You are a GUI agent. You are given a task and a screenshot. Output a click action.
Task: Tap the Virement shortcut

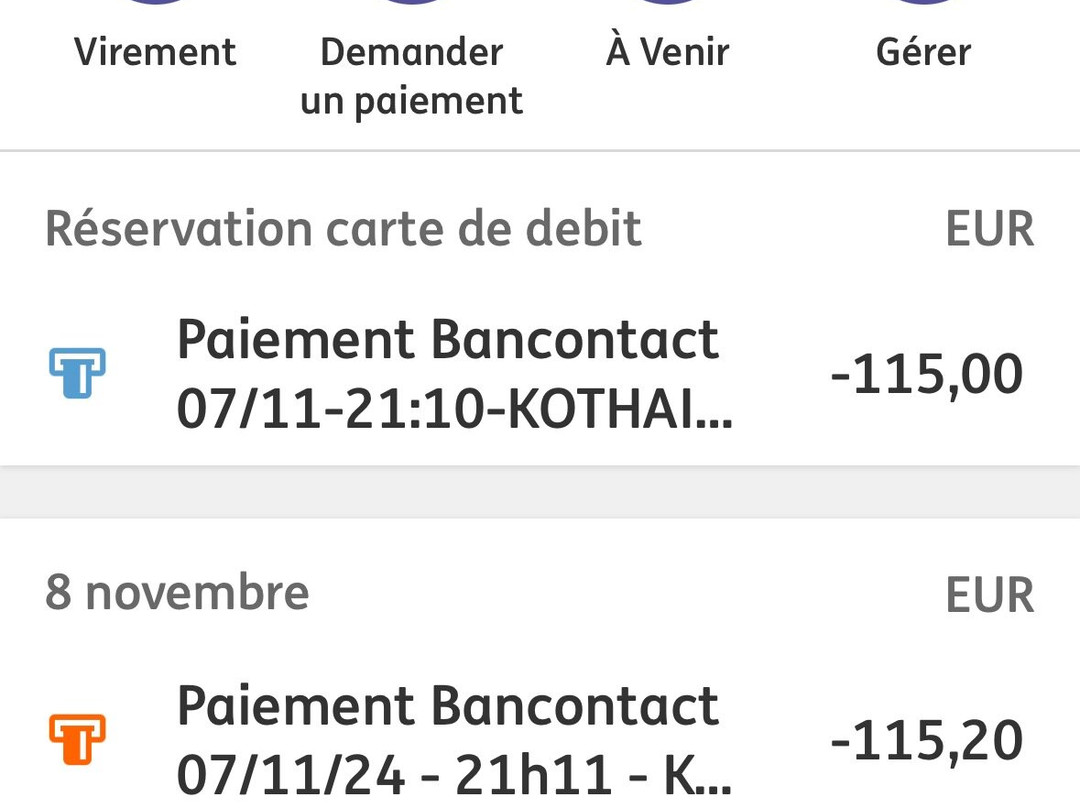[155, 52]
